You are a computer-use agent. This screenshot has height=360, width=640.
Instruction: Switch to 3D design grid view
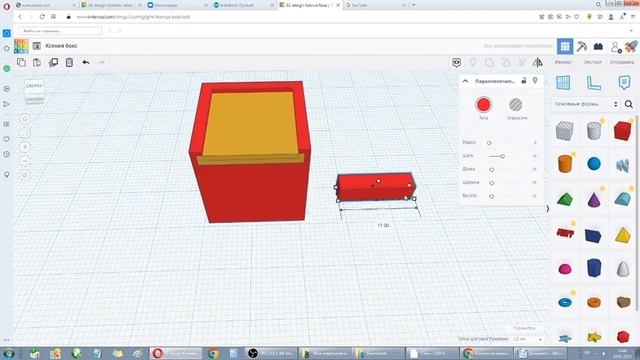click(x=565, y=46)
